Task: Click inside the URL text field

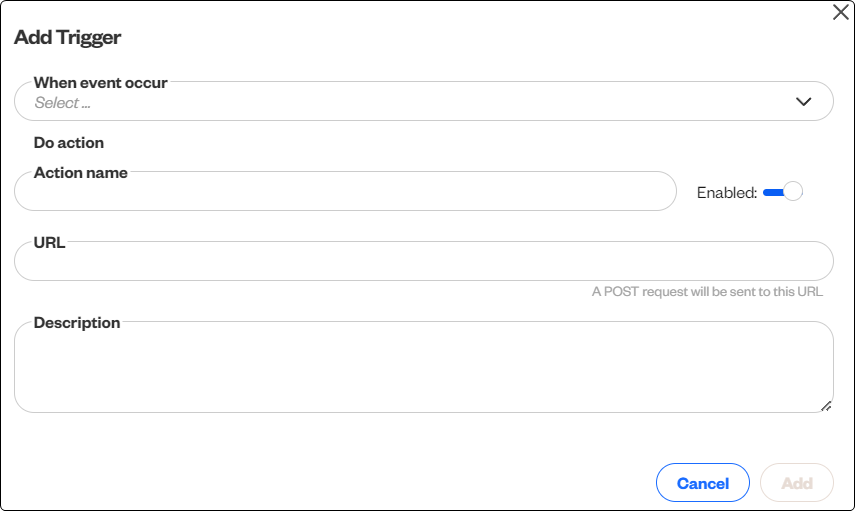Action: pyautogui.click(x=423, y=262)
